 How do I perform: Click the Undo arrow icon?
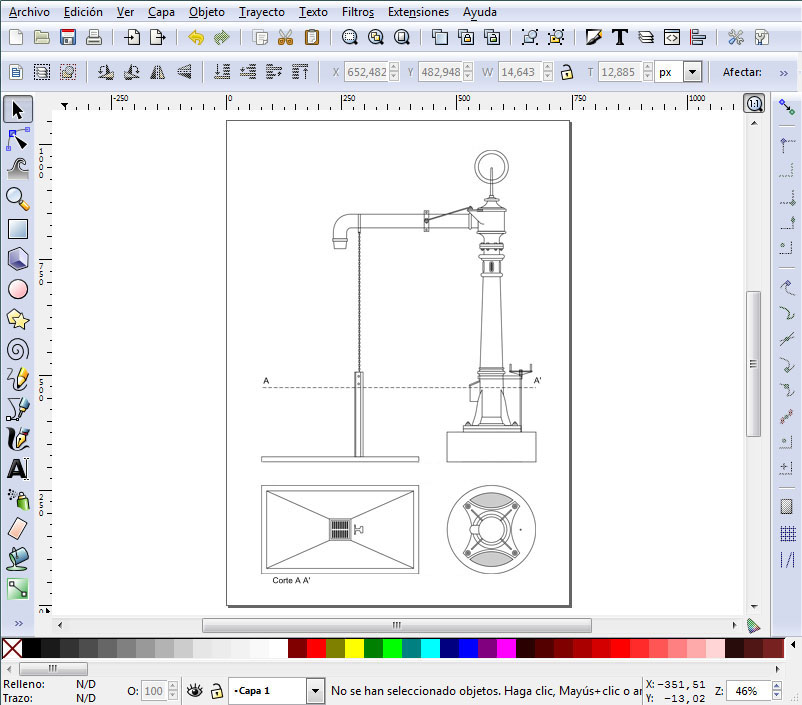tap(195, 38)
